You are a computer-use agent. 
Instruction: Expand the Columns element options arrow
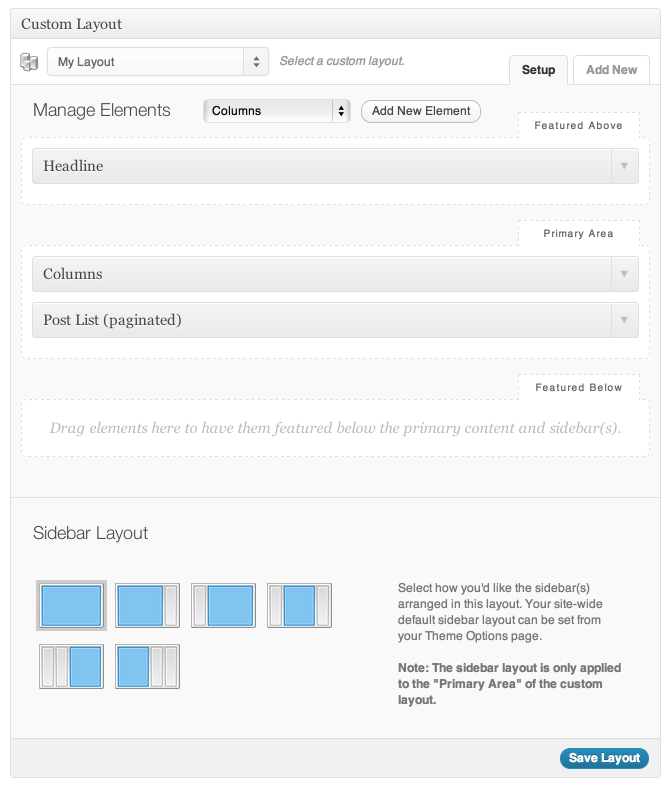pos(624,274)
